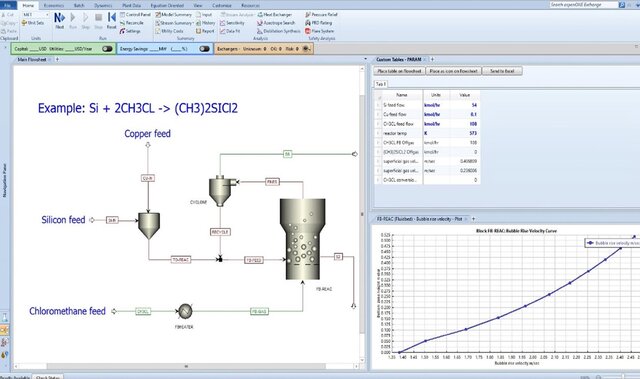Open the Flare System tool
The image size is (640, 379).
coord(319,31)
